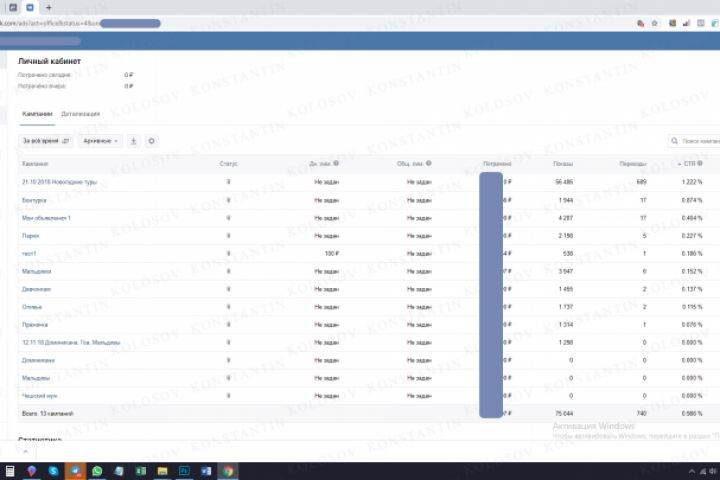Open campaign 'тест1'
The image size is (720, 480).
tap(29, 254)
